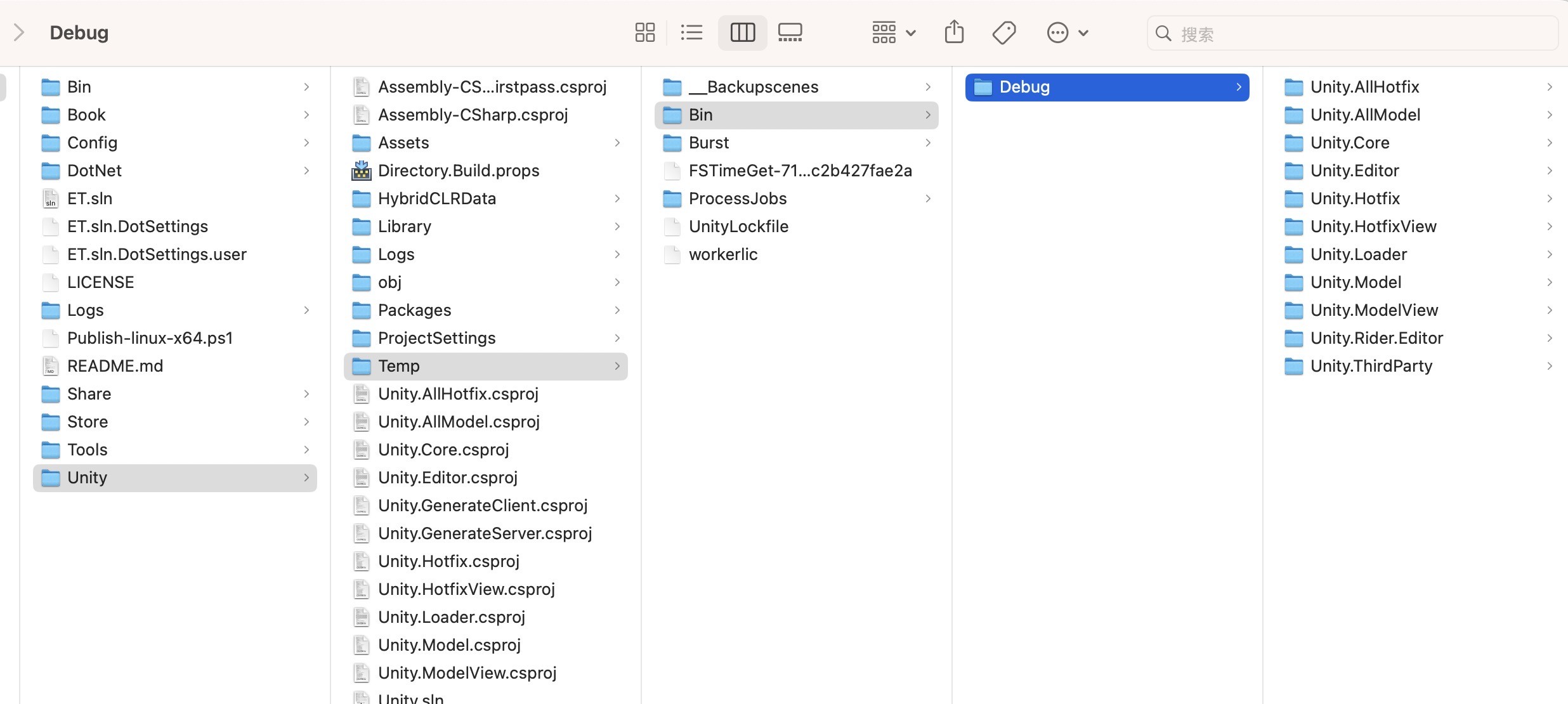This screenshot has height=704, width=1568.
Task: Click the Unity.Editor.csproj file icon
Action: click(x=362, y=478)
